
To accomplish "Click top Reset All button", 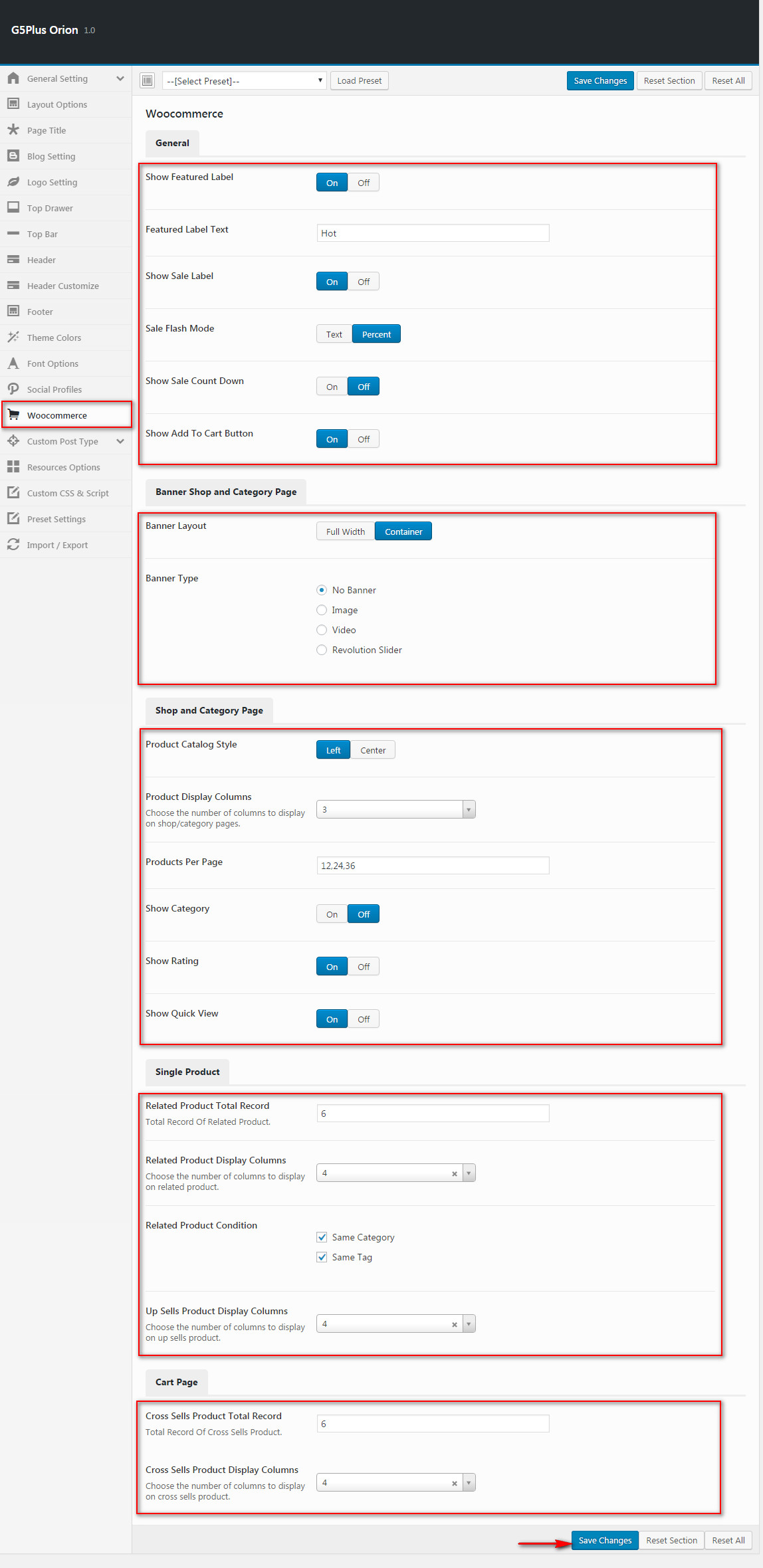I will (728, 81).
